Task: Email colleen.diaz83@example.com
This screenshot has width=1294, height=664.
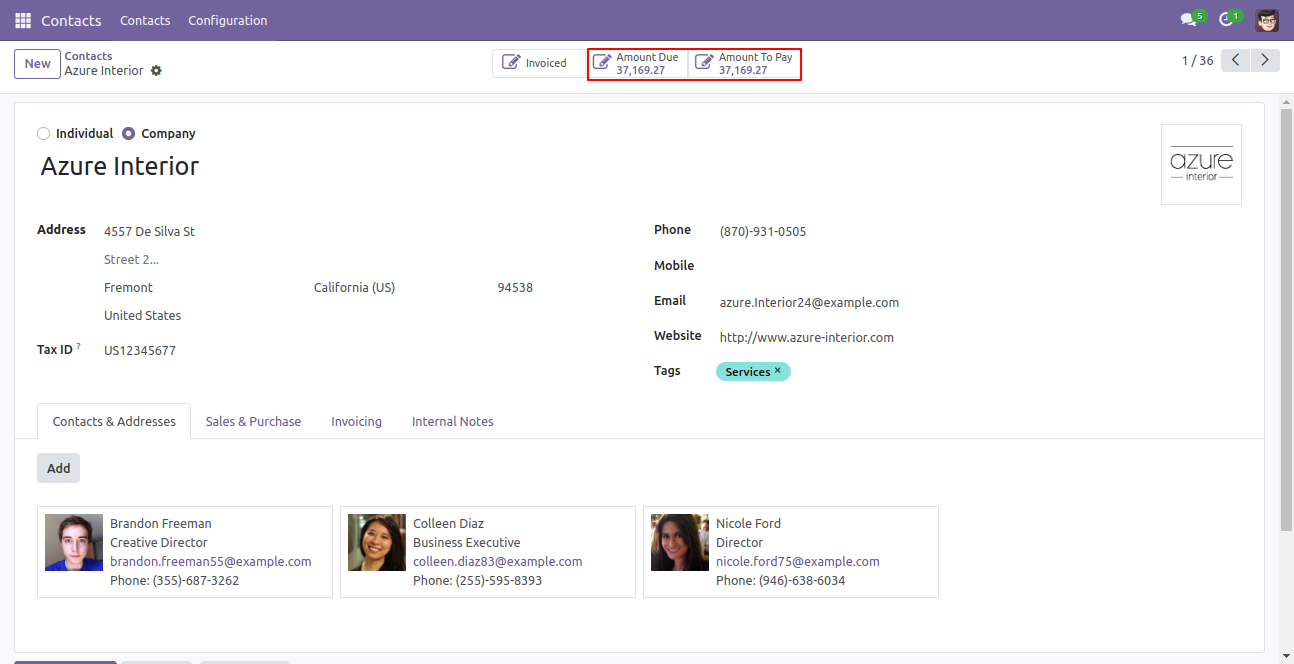Action: pyautogui.click(x=498, y=562)
